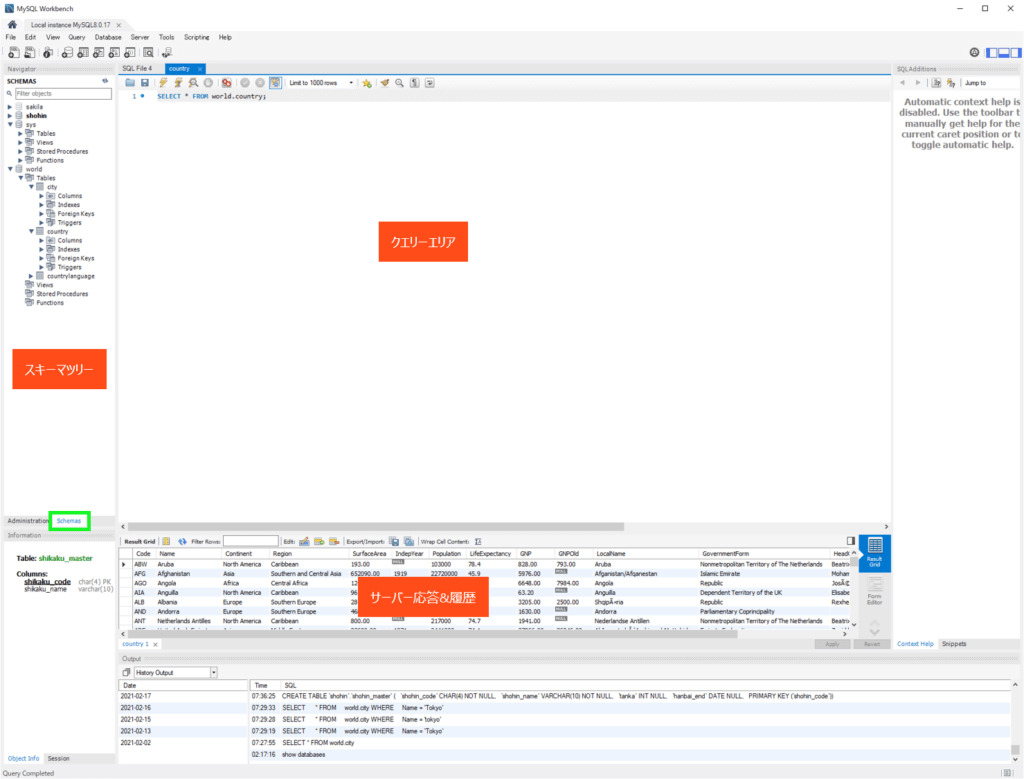The width and height of the screenshot is (1024, 779).
Task: Toggle right SQL Additions sidebar visibility
Action: [1016, 52]
